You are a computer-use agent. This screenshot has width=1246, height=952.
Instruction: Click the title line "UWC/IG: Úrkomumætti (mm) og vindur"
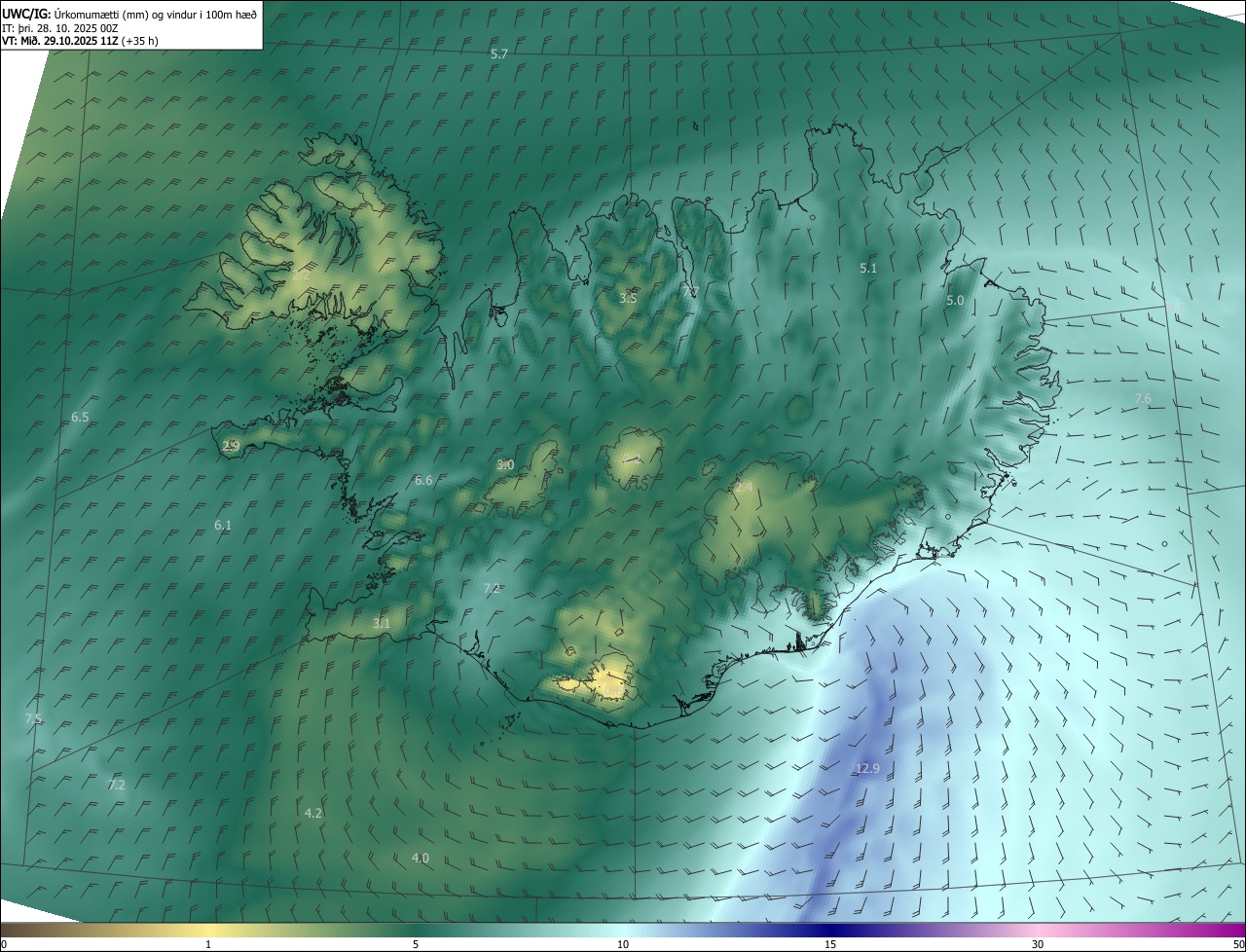pyautogui.click(x=128, y=14)
